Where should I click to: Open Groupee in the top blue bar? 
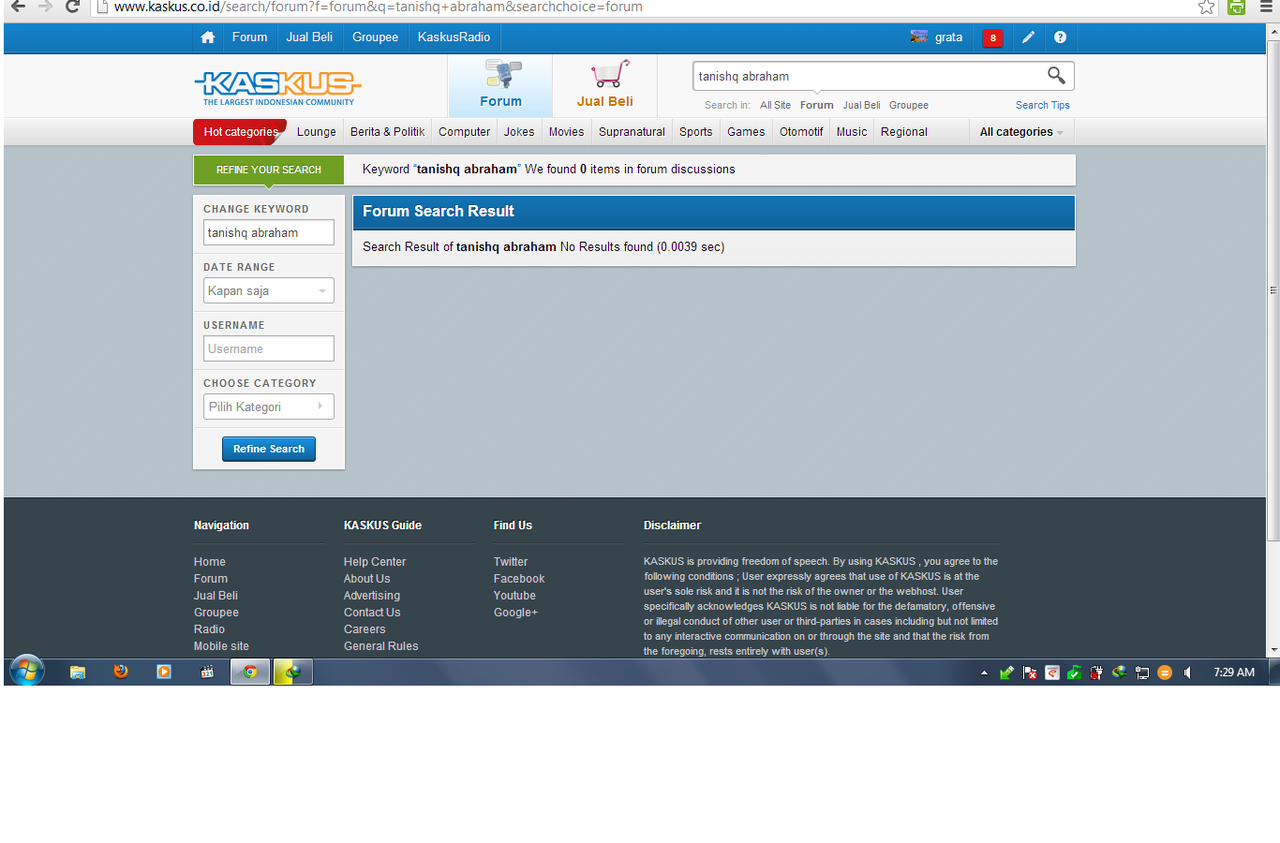375,37
